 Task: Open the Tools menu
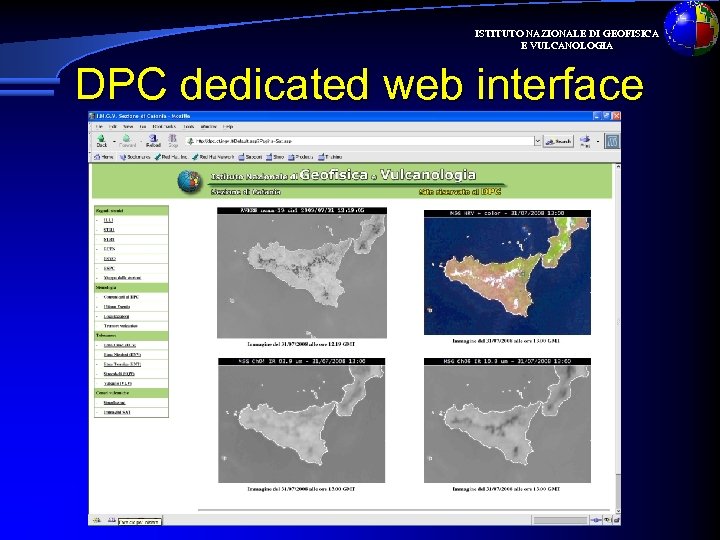tap(189, 126)
